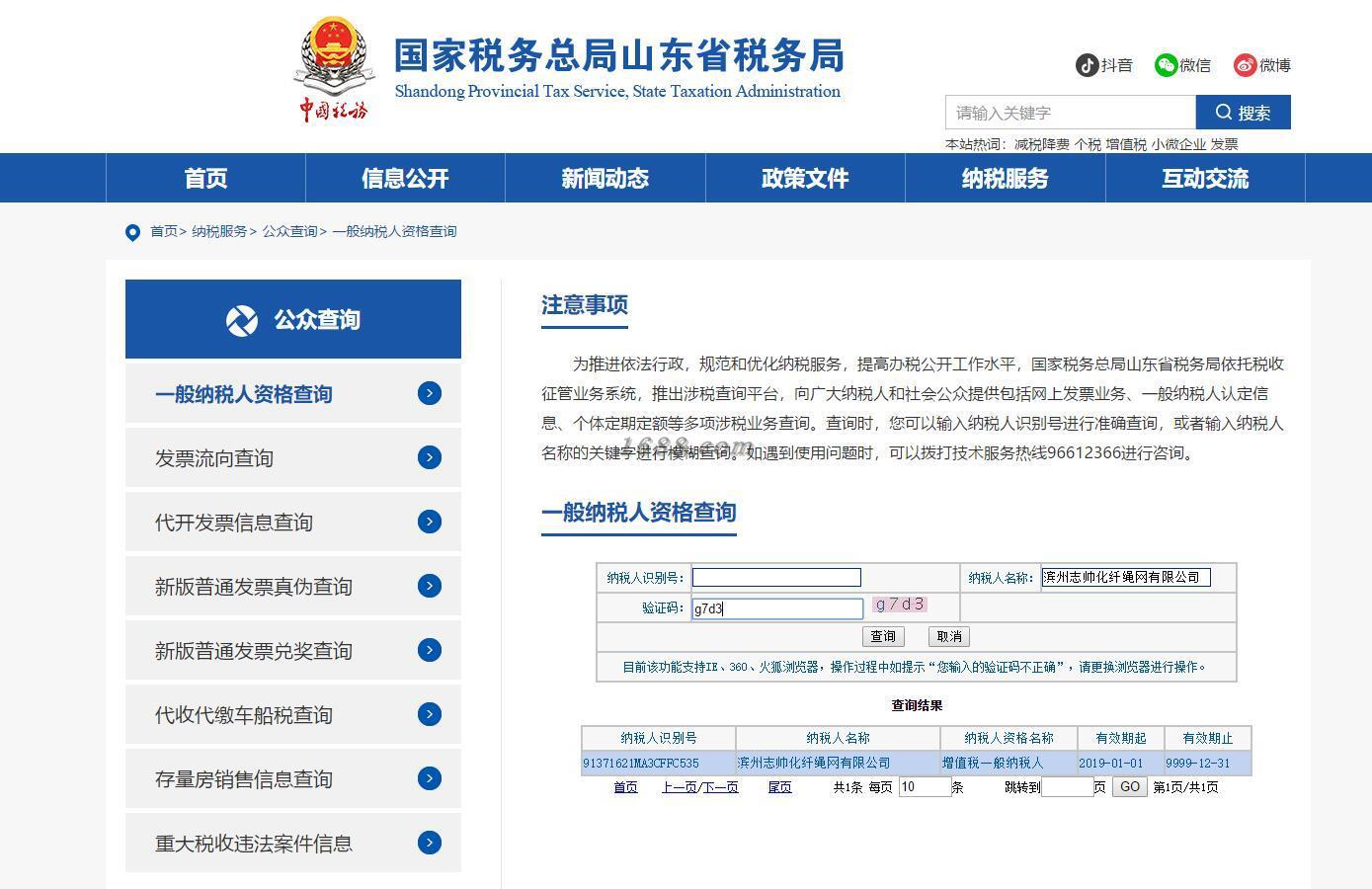Click the 减税降费 hot keyword
The image size is (1372, 889).
point(1042,144)
